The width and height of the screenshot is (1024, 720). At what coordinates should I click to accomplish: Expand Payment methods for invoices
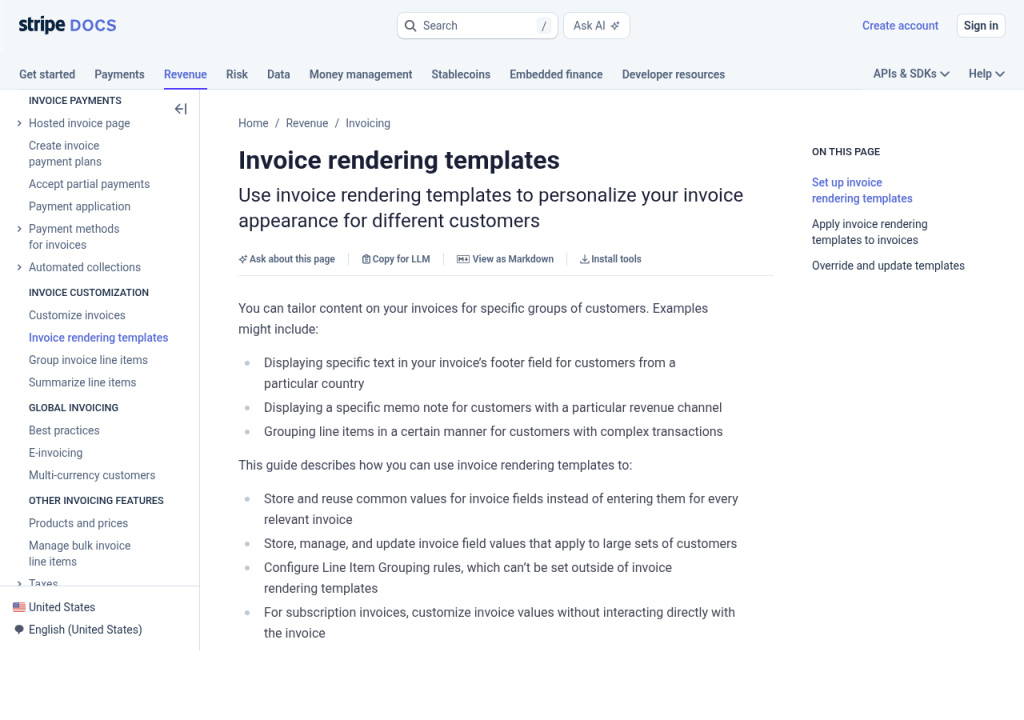coord(19,229)
